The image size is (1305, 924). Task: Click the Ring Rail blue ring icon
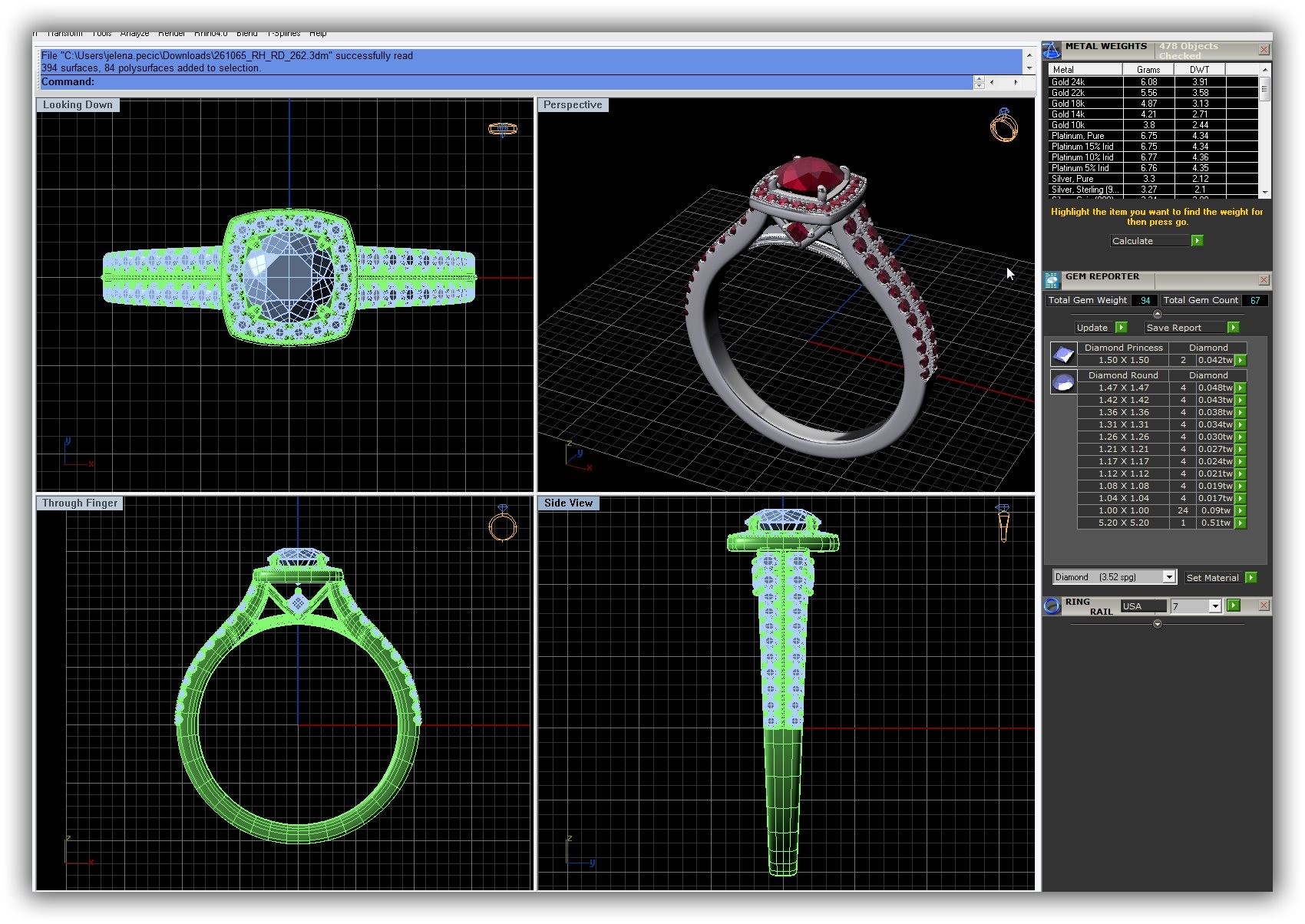click(x=1052, y=606)
